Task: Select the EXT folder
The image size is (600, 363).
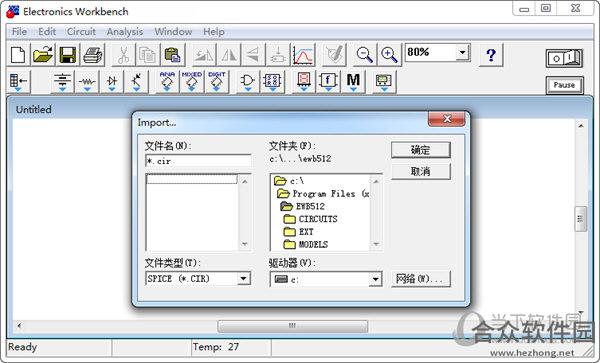Action: 298,231
